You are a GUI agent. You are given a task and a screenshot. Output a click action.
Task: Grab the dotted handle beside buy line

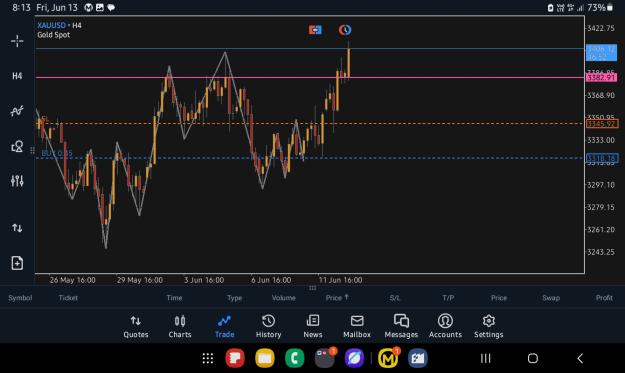32,150
